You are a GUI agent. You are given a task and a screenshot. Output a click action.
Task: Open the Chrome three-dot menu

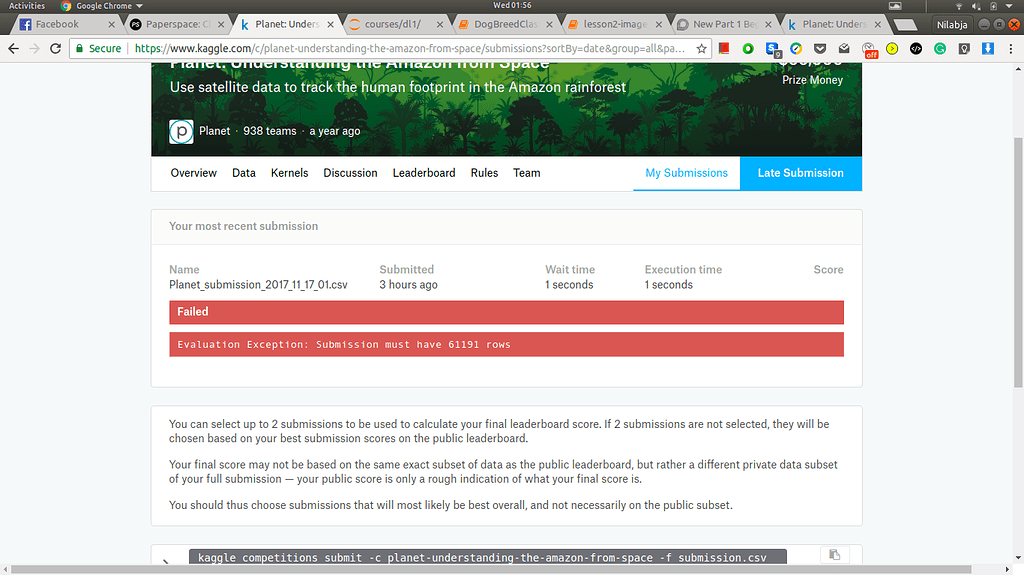pyautogui.click(x=1010, y=48)
